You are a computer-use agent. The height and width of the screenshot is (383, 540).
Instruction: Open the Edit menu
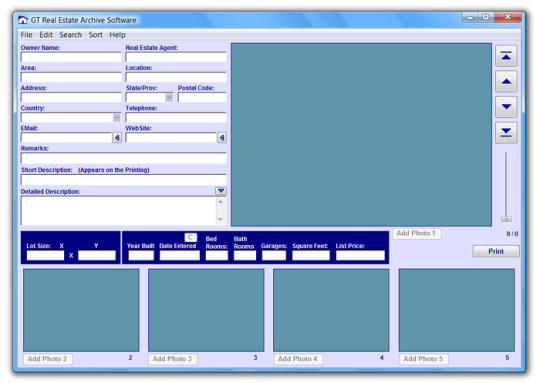(46, 35)
